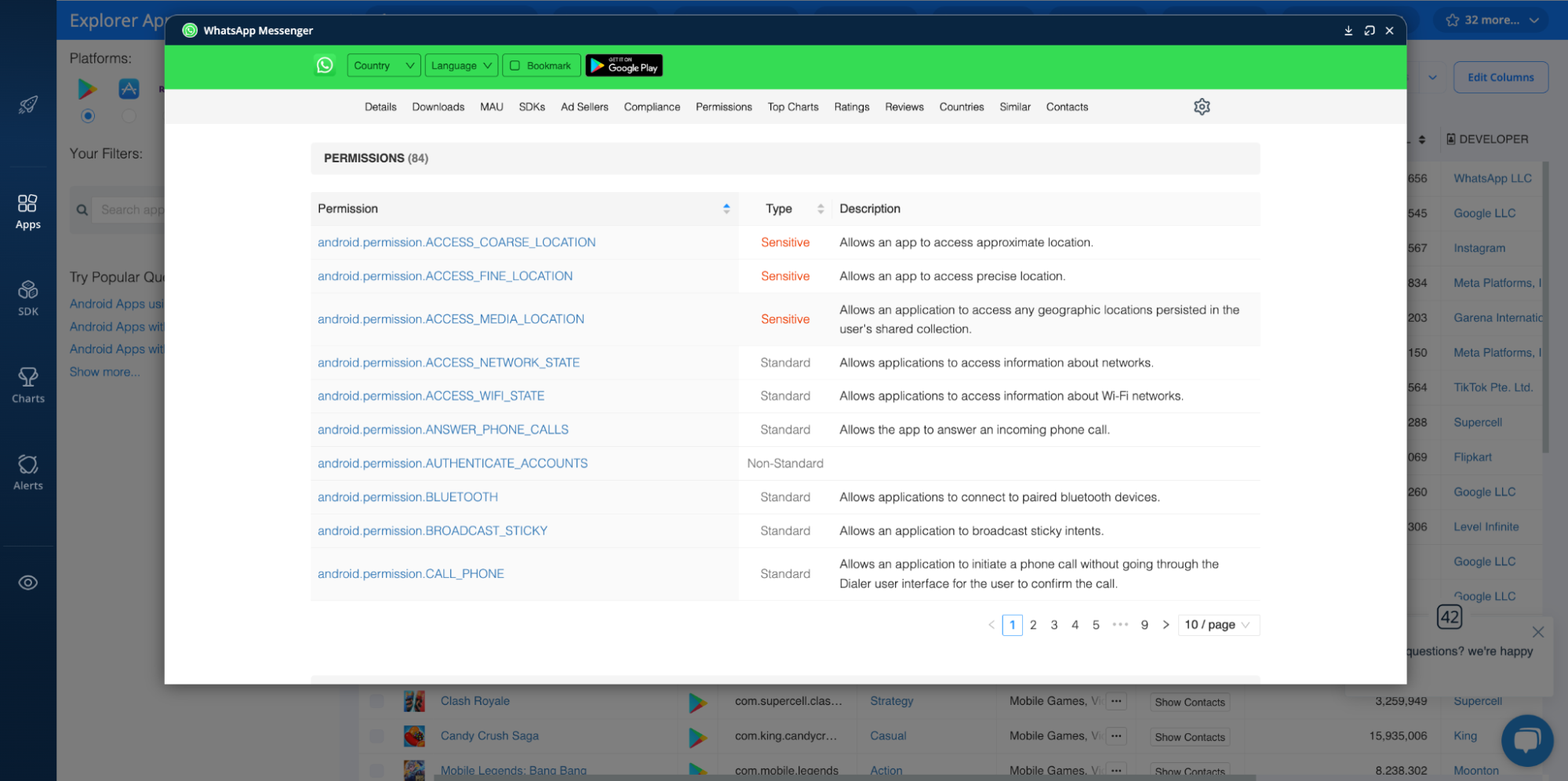Click the eye icon in the sidebar
The height and width of the screenshot is (781, 1568).
coord(28,583)
